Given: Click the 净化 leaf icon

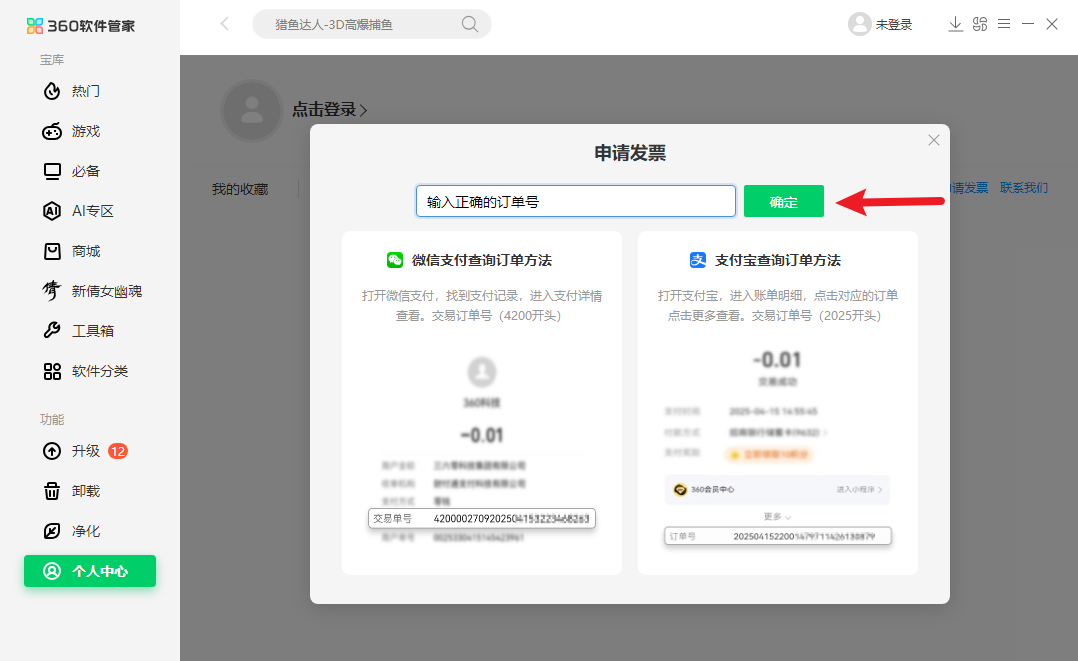Looking at the screenshot, I should point(52,531).
